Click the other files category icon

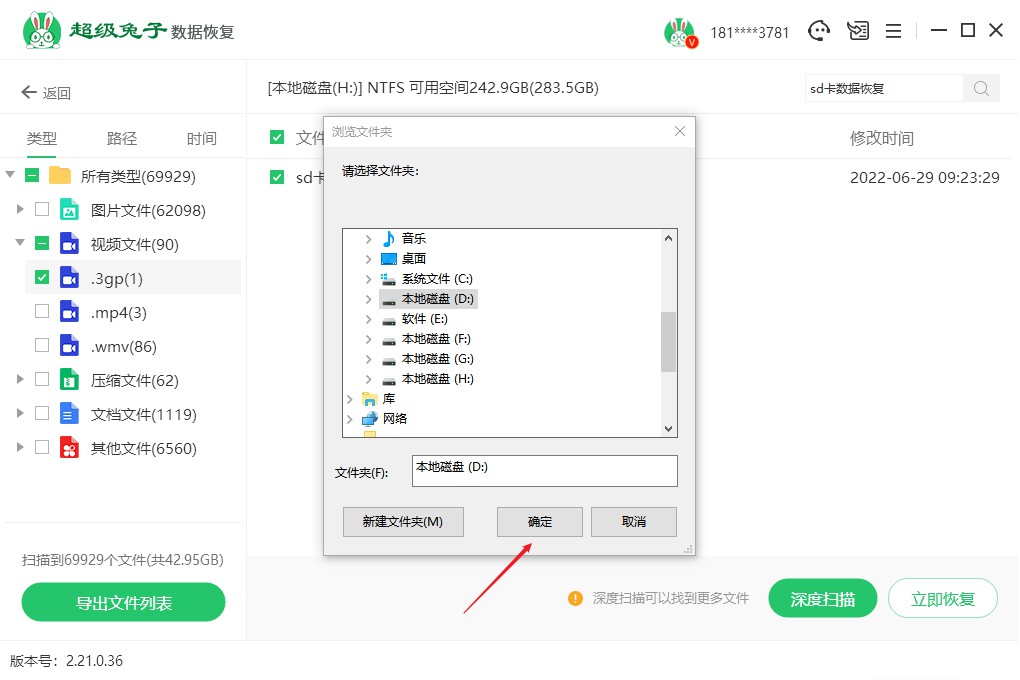click(x=69, y=448)
